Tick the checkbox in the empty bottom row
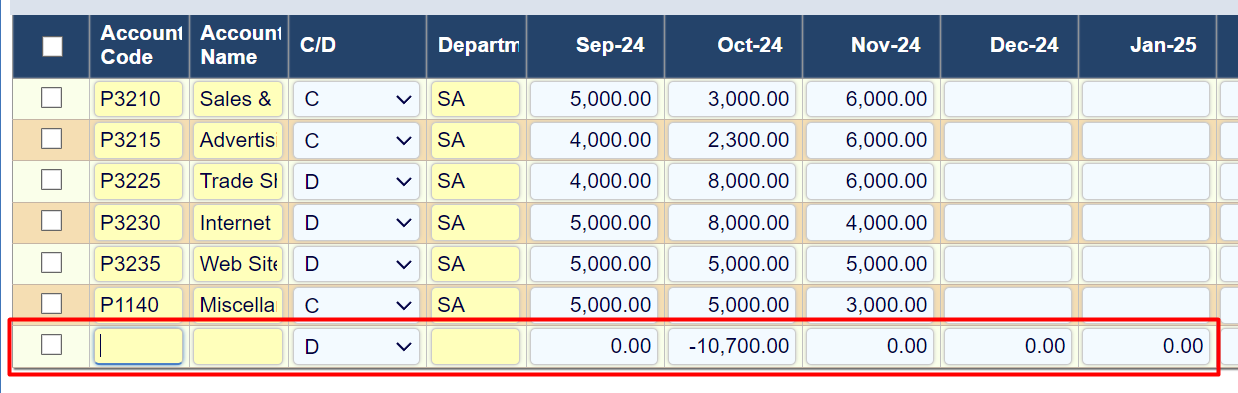Viewport: 1238px width, 393px height. click(x=51, y=345)
